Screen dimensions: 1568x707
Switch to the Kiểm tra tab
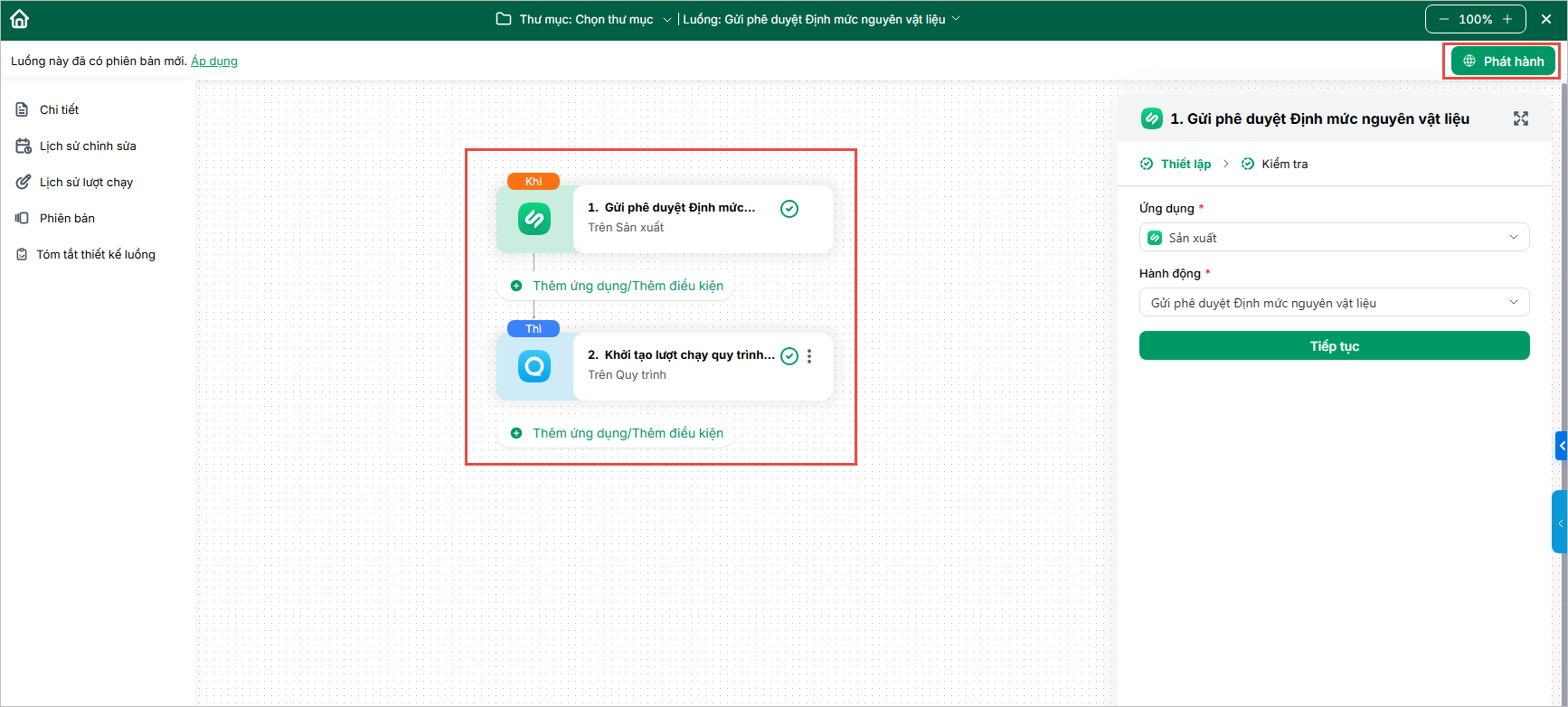click(1275, 164)
